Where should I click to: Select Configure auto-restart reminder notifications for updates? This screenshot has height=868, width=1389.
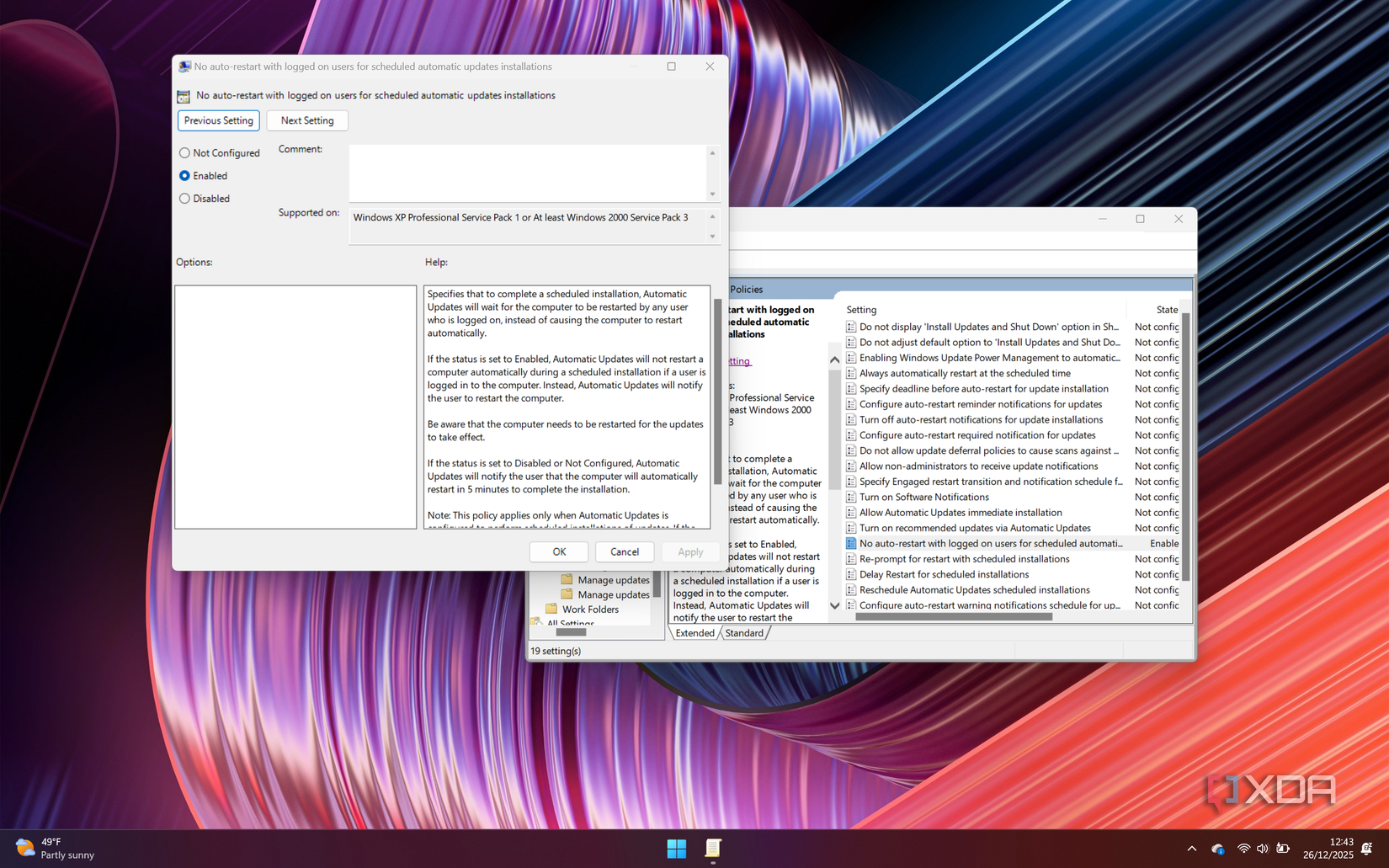pyautogui.click(x=981, y=404)
